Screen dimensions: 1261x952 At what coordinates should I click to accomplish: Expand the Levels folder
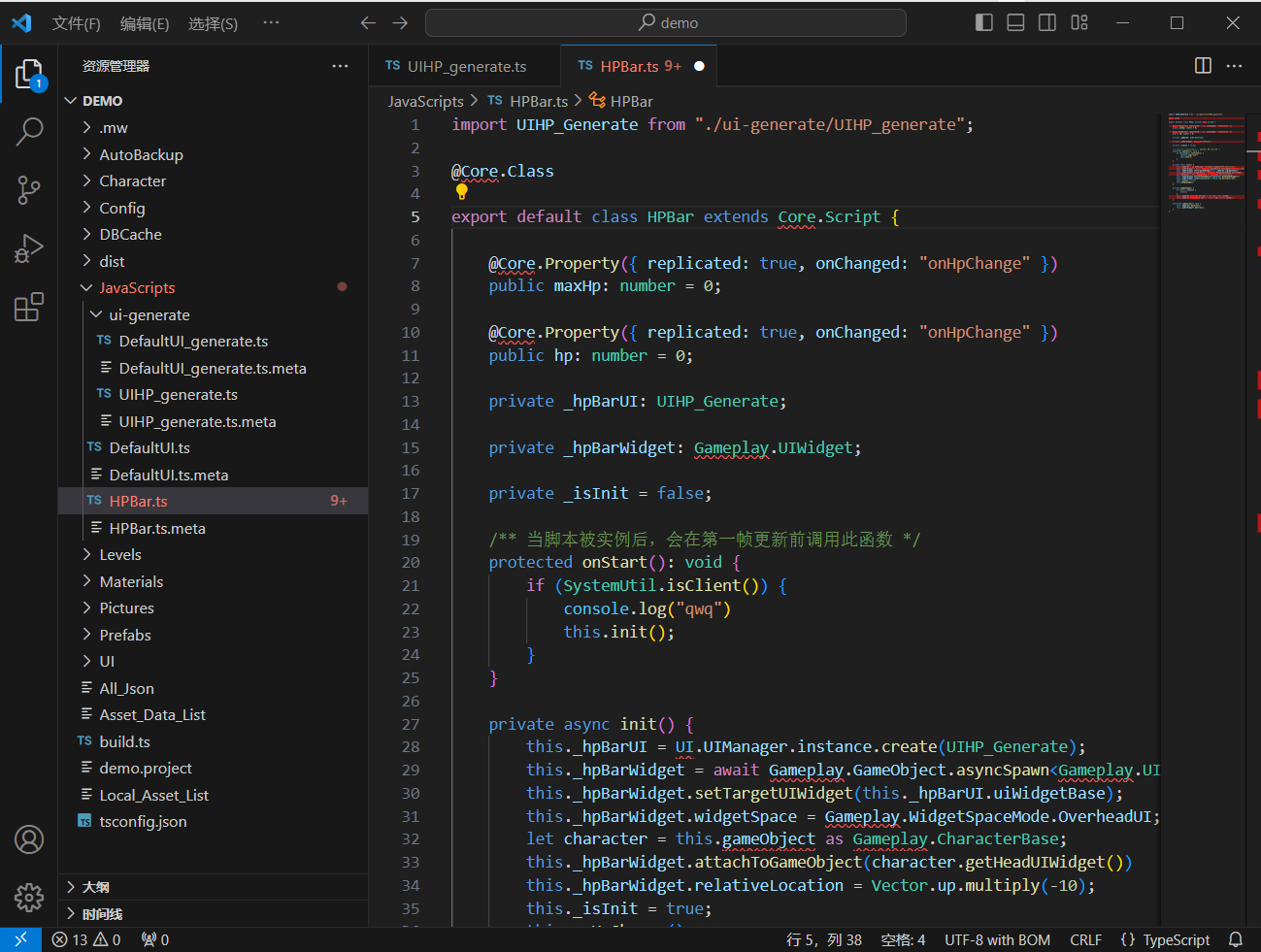[214, 555]
